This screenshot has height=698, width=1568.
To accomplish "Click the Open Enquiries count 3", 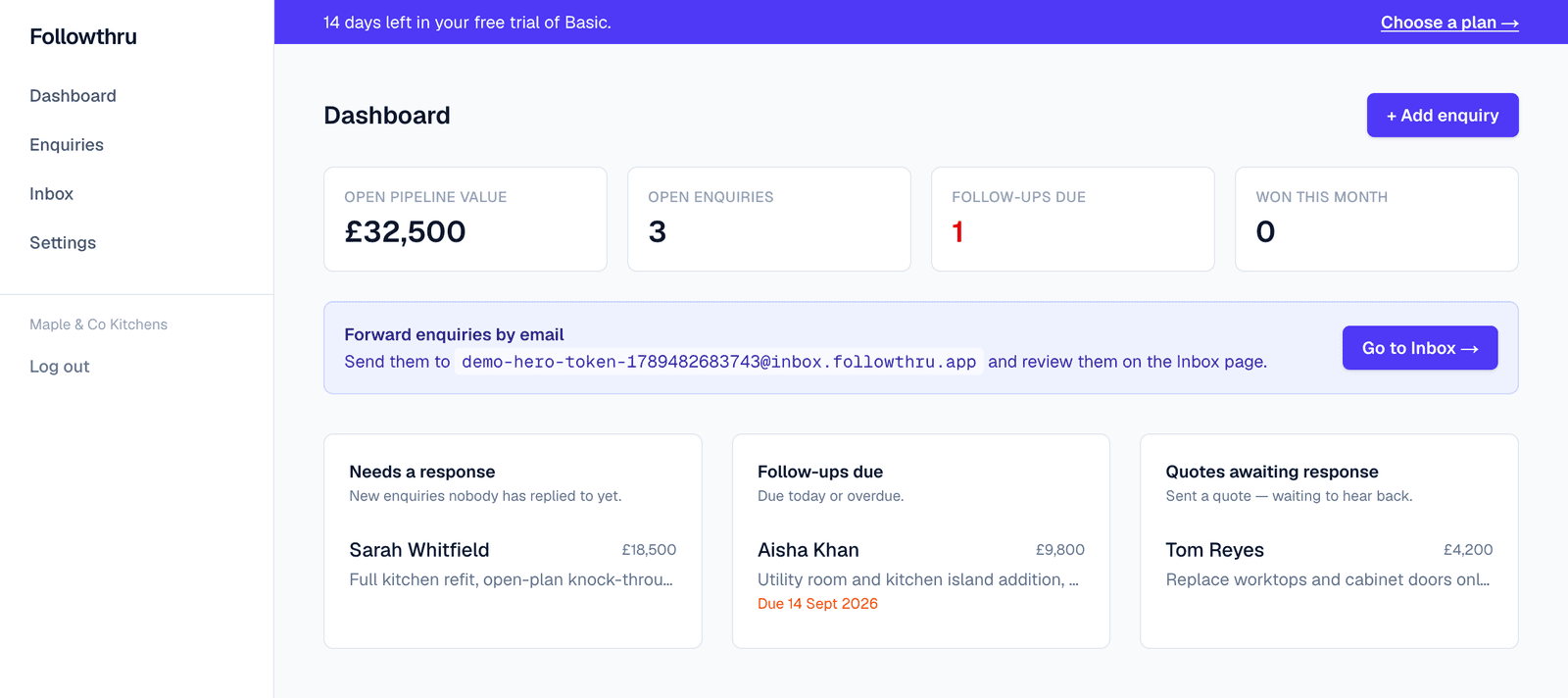I will coord(658,231).
